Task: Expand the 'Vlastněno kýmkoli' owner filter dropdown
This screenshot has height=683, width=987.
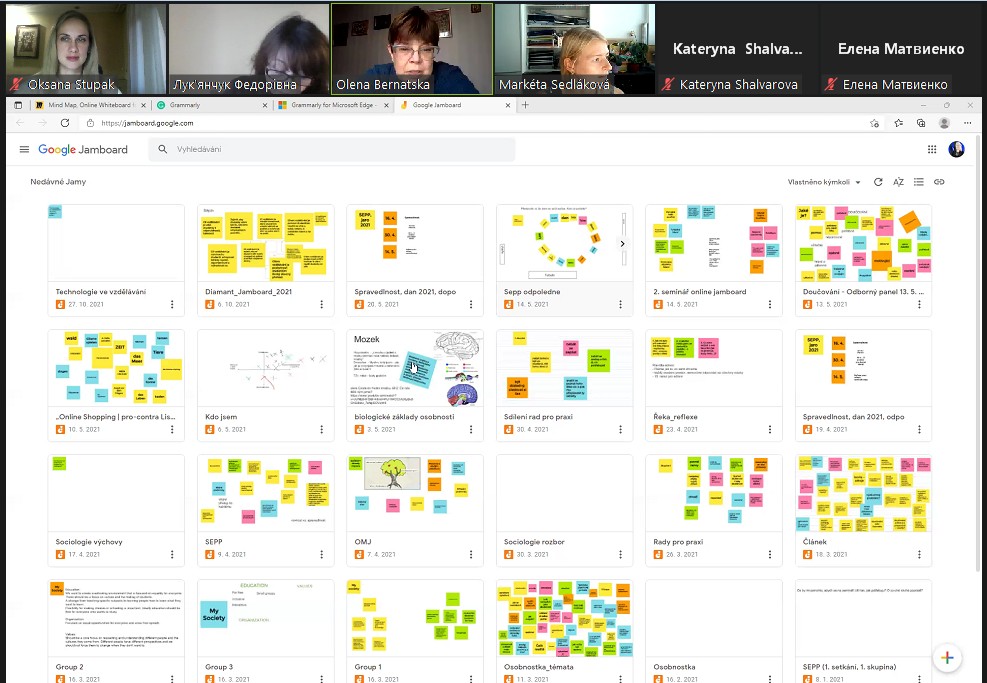Action: [x=825, y=182]
